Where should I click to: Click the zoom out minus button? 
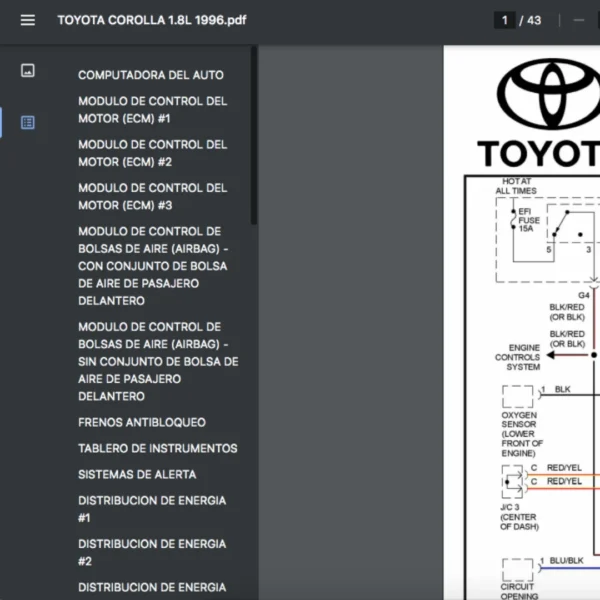pyautogui.click(x=579, y=20)
